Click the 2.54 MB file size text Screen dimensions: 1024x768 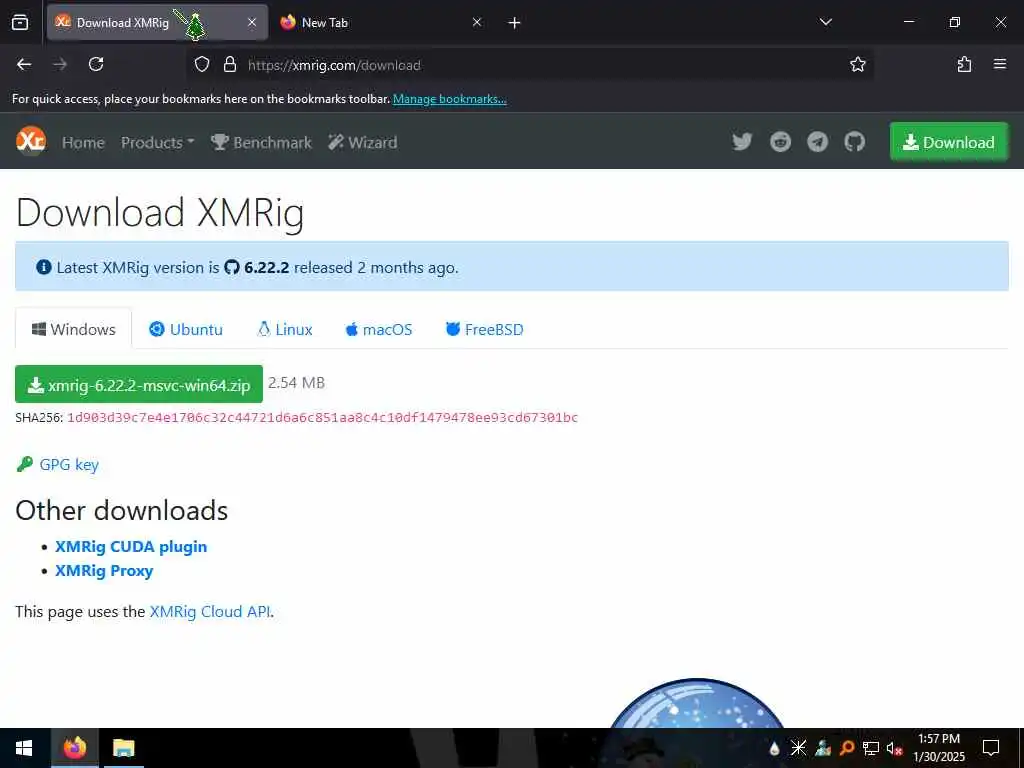click(x=296, y=383)
